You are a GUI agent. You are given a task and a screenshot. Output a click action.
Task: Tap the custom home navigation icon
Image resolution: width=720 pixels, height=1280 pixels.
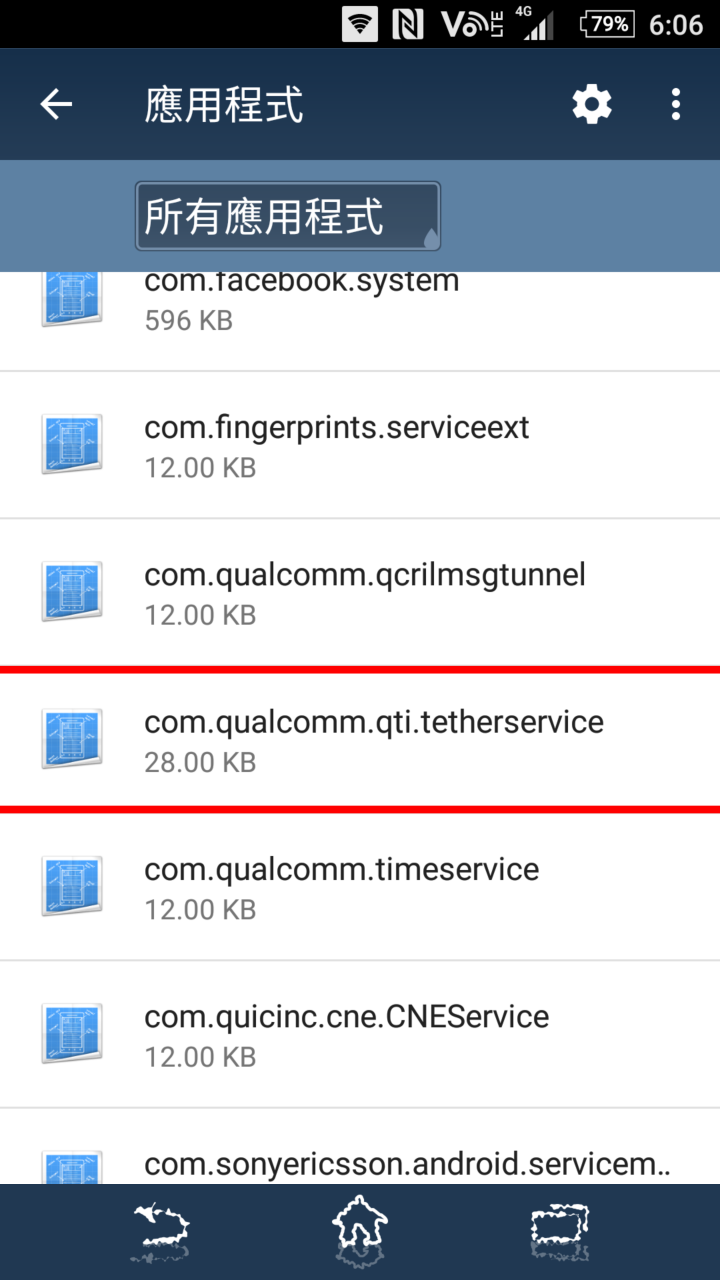click(360, 1232)
